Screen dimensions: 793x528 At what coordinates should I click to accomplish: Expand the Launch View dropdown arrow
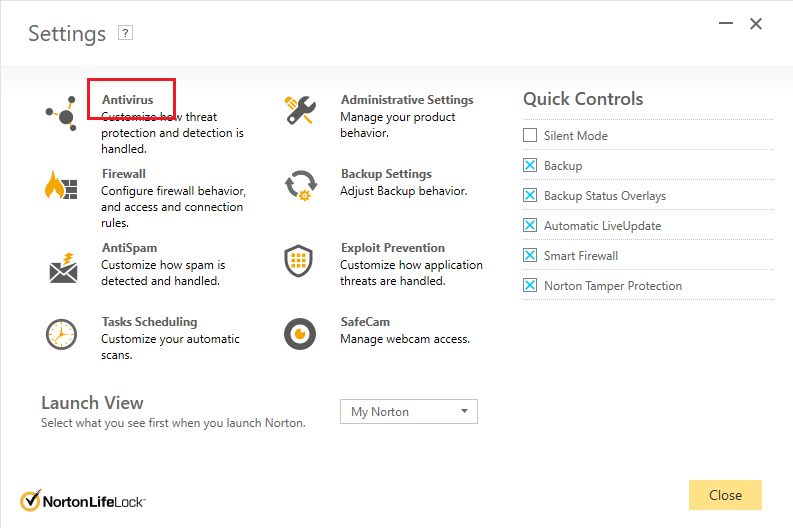click(464, 411)
